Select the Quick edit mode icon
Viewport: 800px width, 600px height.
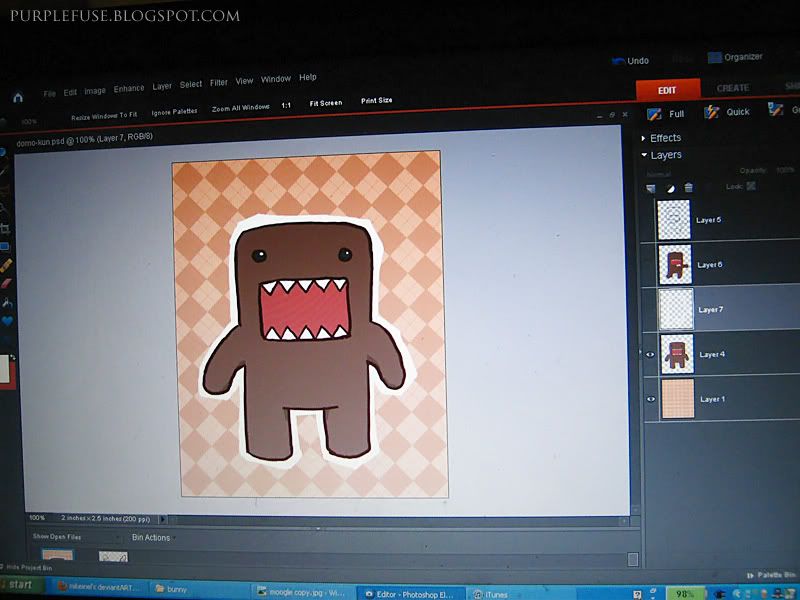[712, 112]
